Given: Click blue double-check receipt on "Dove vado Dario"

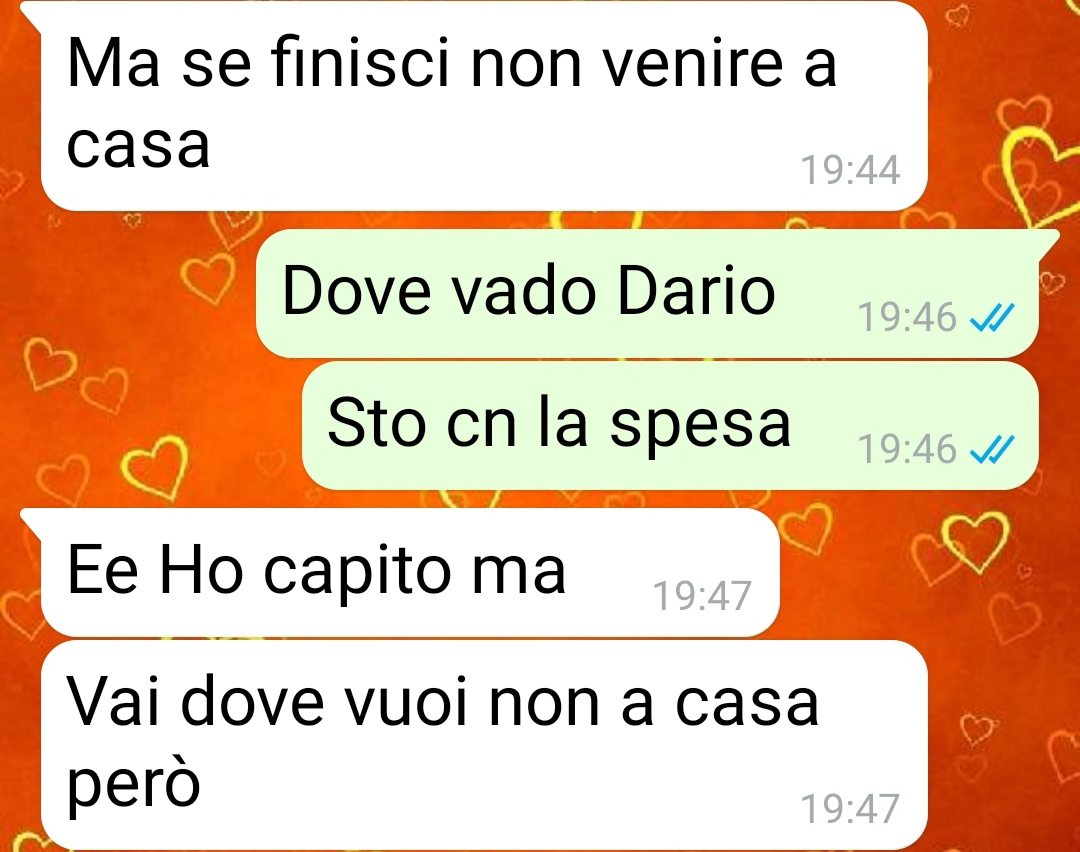Looking at the screenshot, I should (991, 318).
